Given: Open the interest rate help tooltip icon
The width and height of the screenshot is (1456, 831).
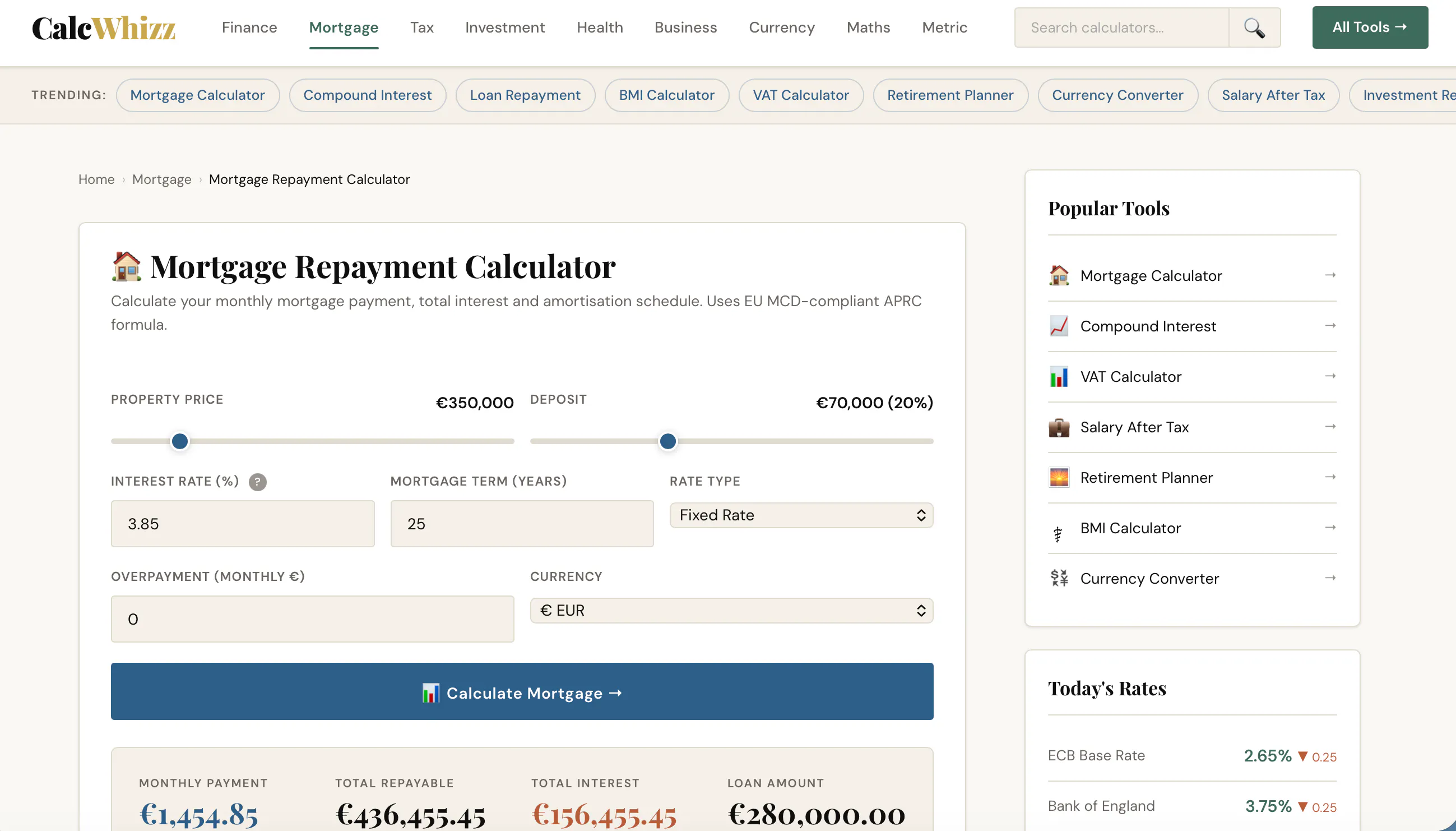Looking at the screenshot, I should [x=258, y=482].
